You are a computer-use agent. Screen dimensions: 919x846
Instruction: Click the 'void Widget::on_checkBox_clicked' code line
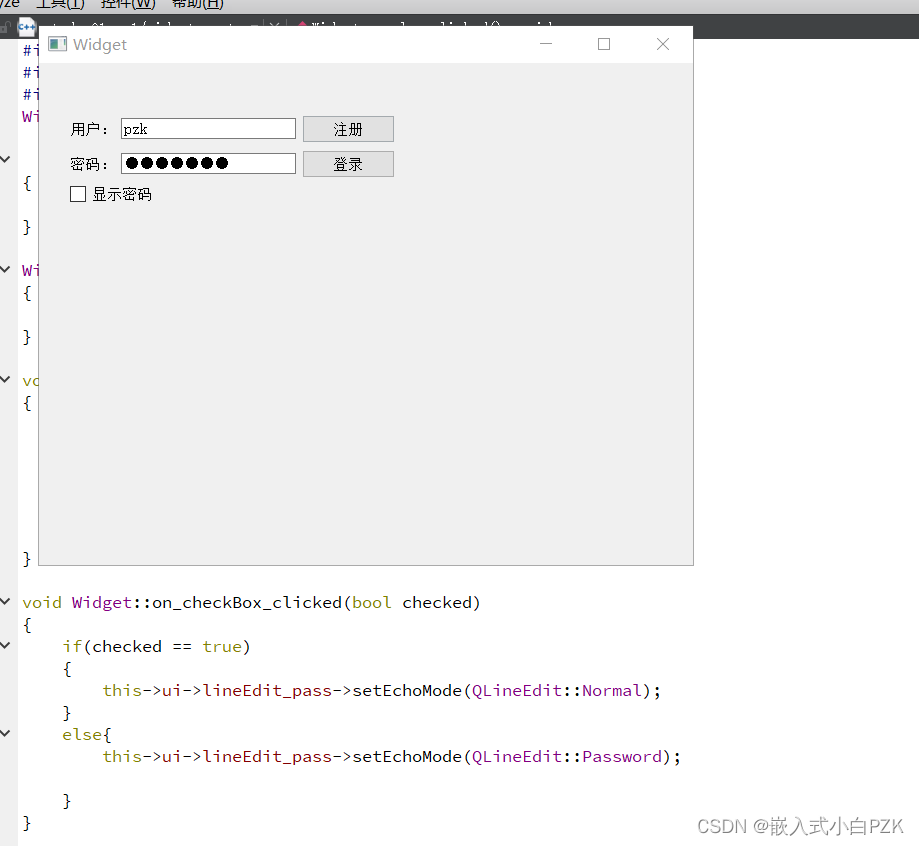[x=251, y=603]
